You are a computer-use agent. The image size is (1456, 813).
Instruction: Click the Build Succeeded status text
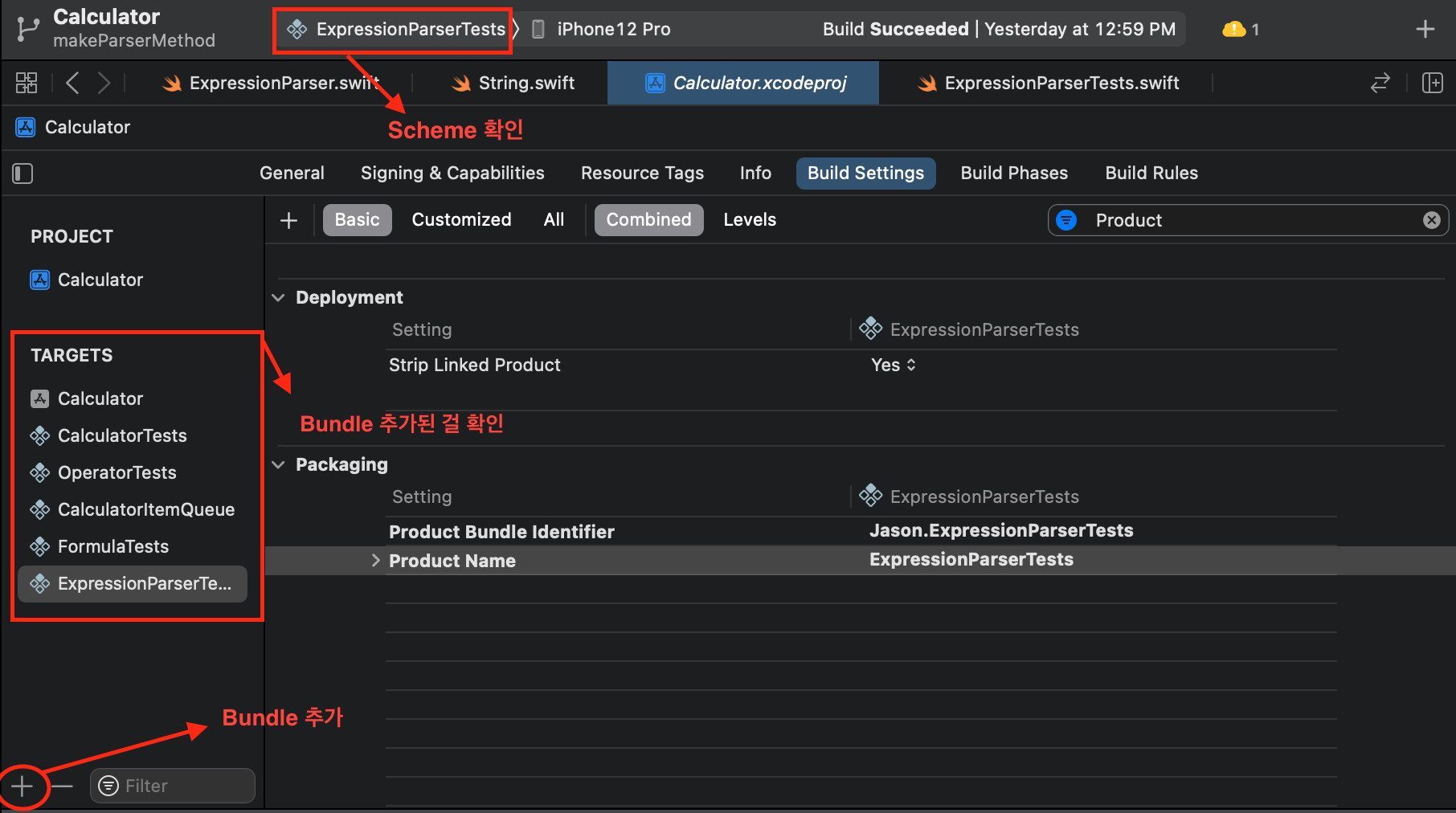click(895, 30)
